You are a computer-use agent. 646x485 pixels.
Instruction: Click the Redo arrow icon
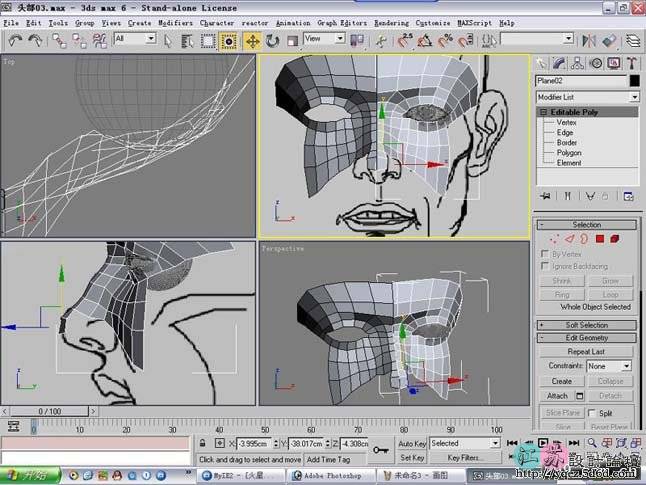point(36,40)
